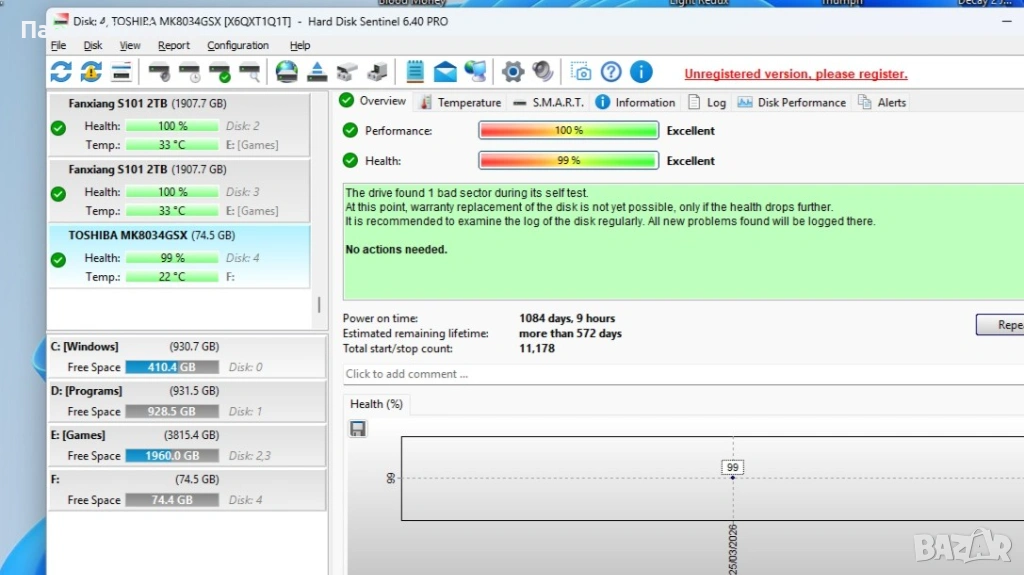
Task: Click the blue Help question mark icon
Action: pyautogui.click(x=611, y=72)
